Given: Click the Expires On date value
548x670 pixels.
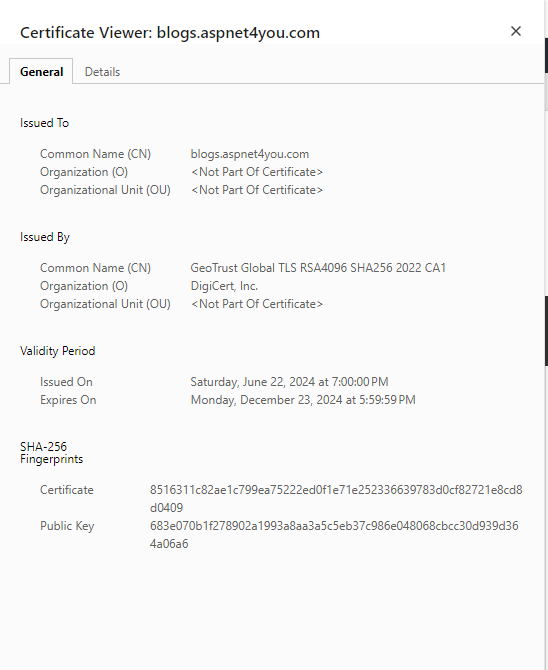Looking at the screenshot, I should tap(303, 400).
